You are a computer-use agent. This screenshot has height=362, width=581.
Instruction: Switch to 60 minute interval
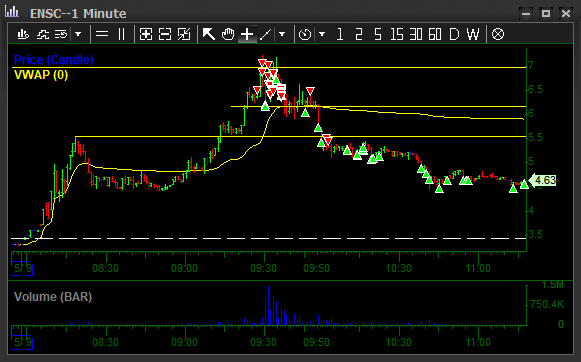435,34
